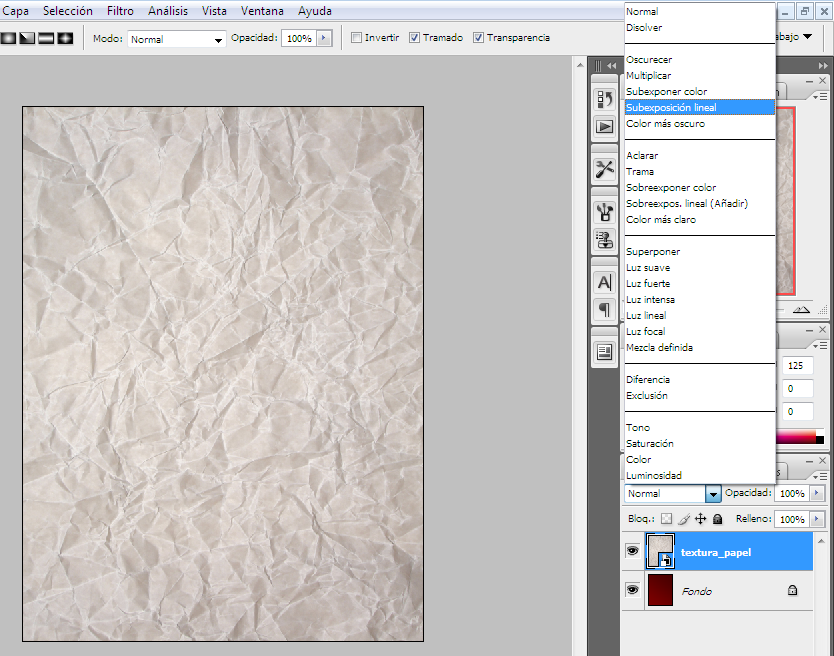The height and width of the screenshot is (656, 834).
Task: Open the Filtro menu
Action: [x=120, y=11]
